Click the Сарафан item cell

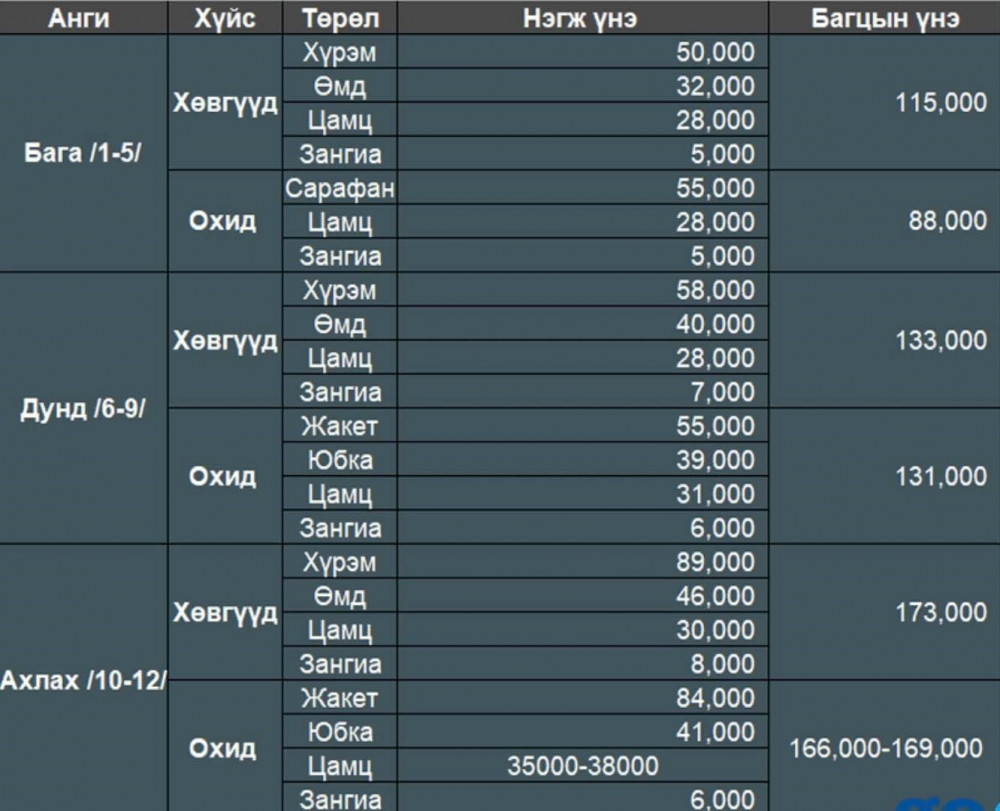tap(339, 188)
